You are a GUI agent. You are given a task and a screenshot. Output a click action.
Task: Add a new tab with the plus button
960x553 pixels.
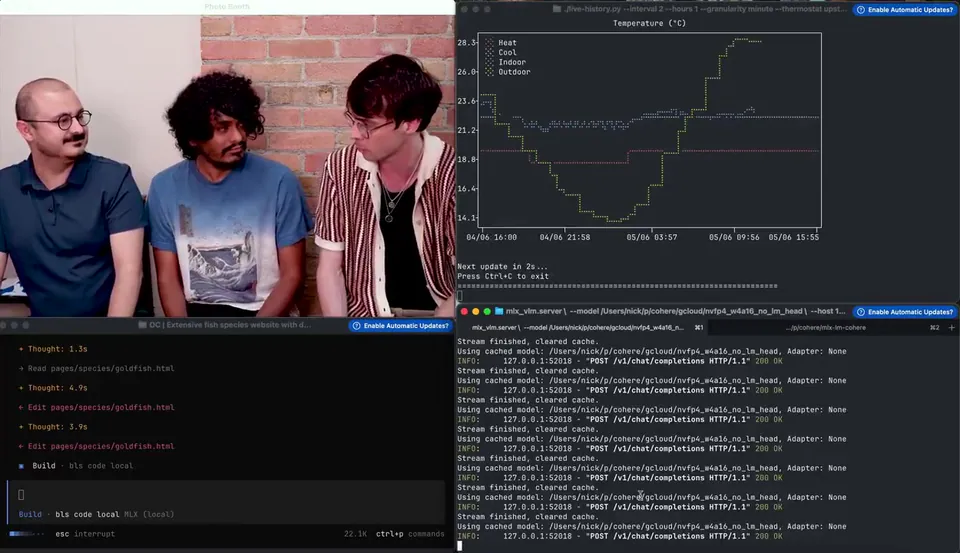(951, 328)
